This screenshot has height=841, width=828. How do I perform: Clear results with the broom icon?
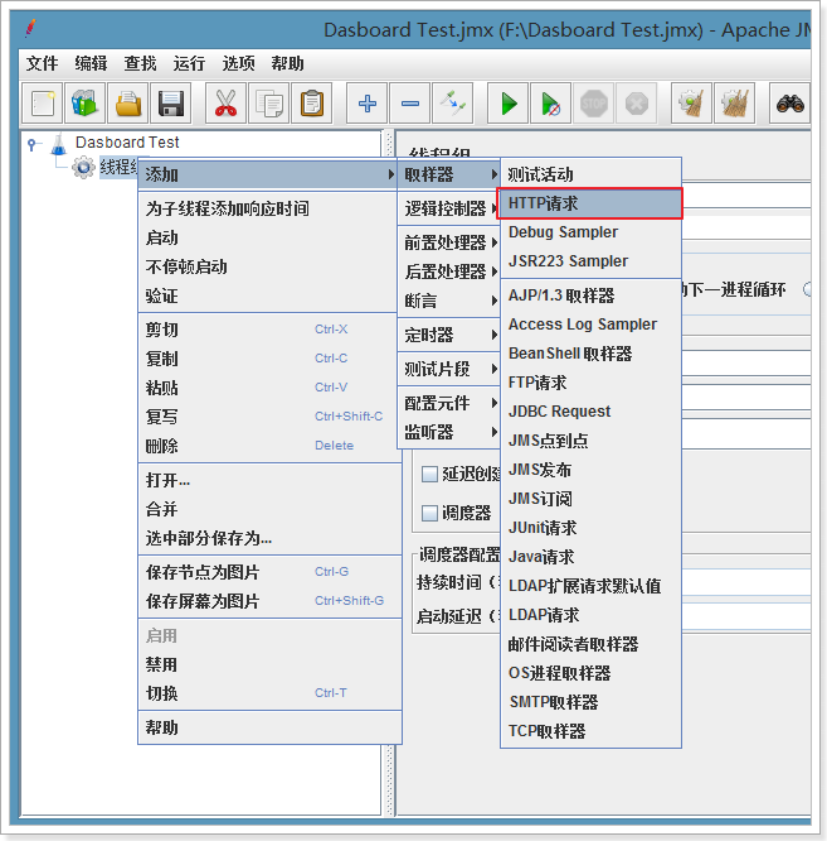coord(692,103)
